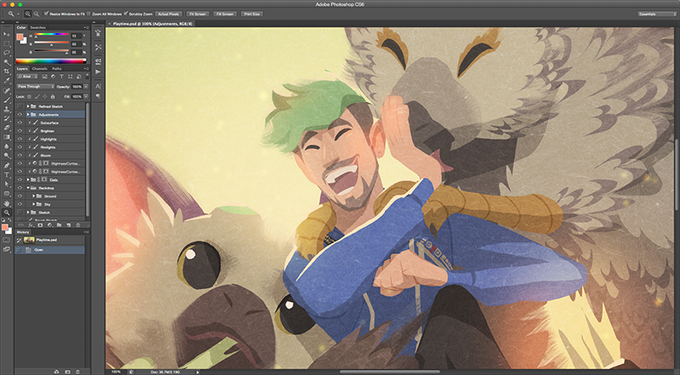Select the Dodge tool

point(7,156)
